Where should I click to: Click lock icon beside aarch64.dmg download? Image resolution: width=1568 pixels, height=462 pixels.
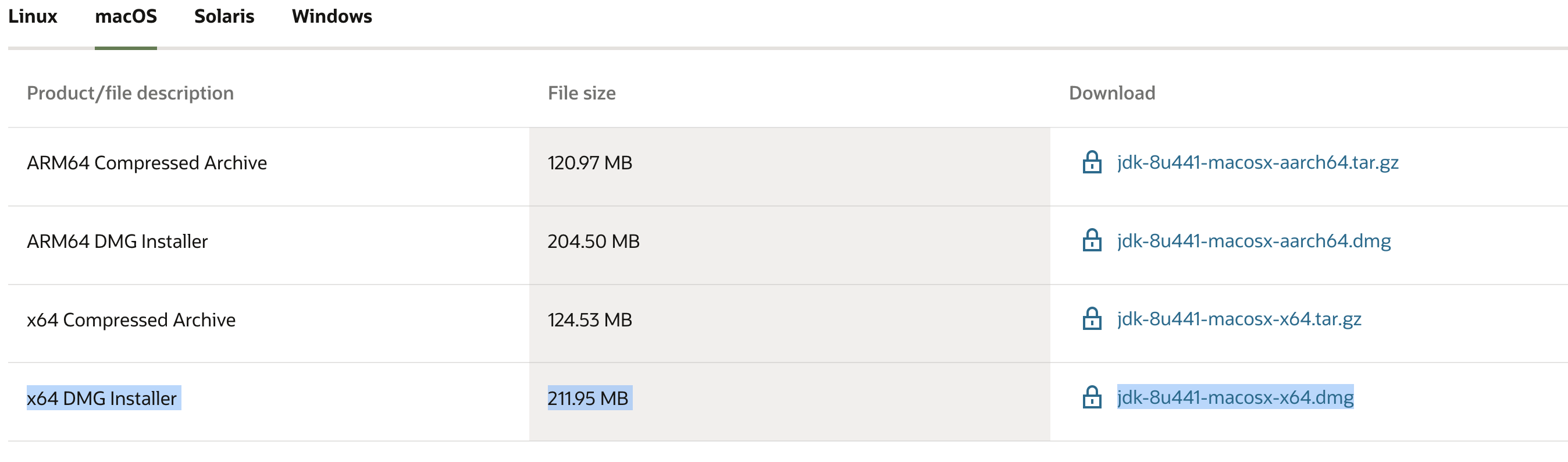pos(1092,241)
